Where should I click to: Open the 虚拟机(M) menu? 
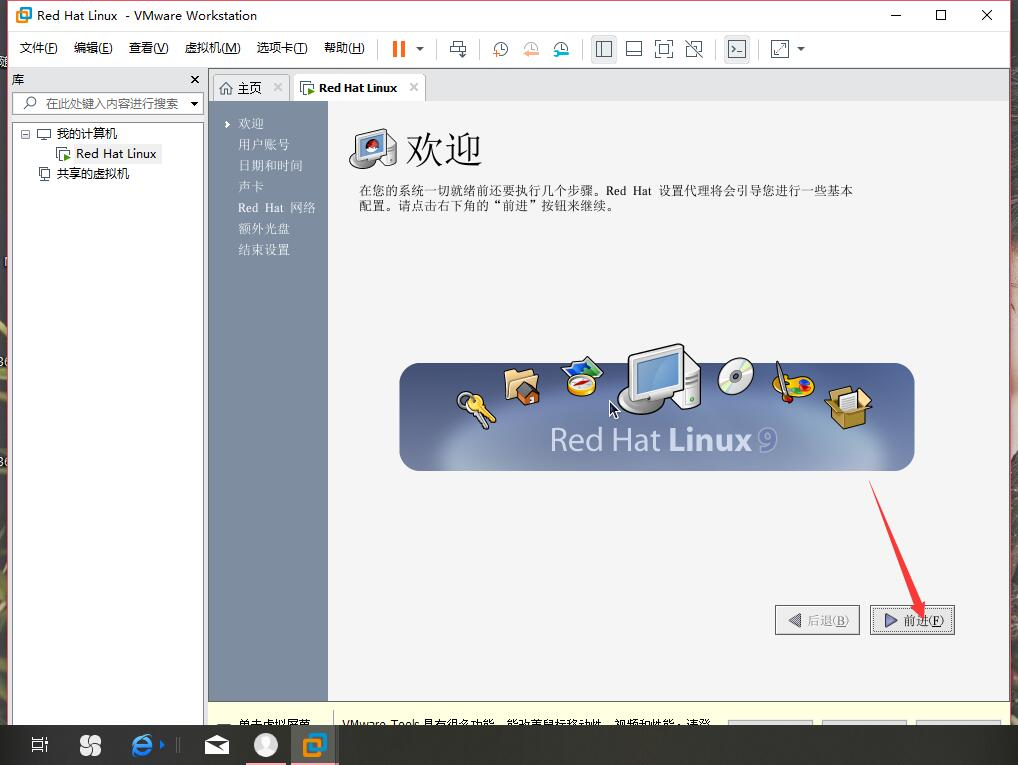coord(212,48)
